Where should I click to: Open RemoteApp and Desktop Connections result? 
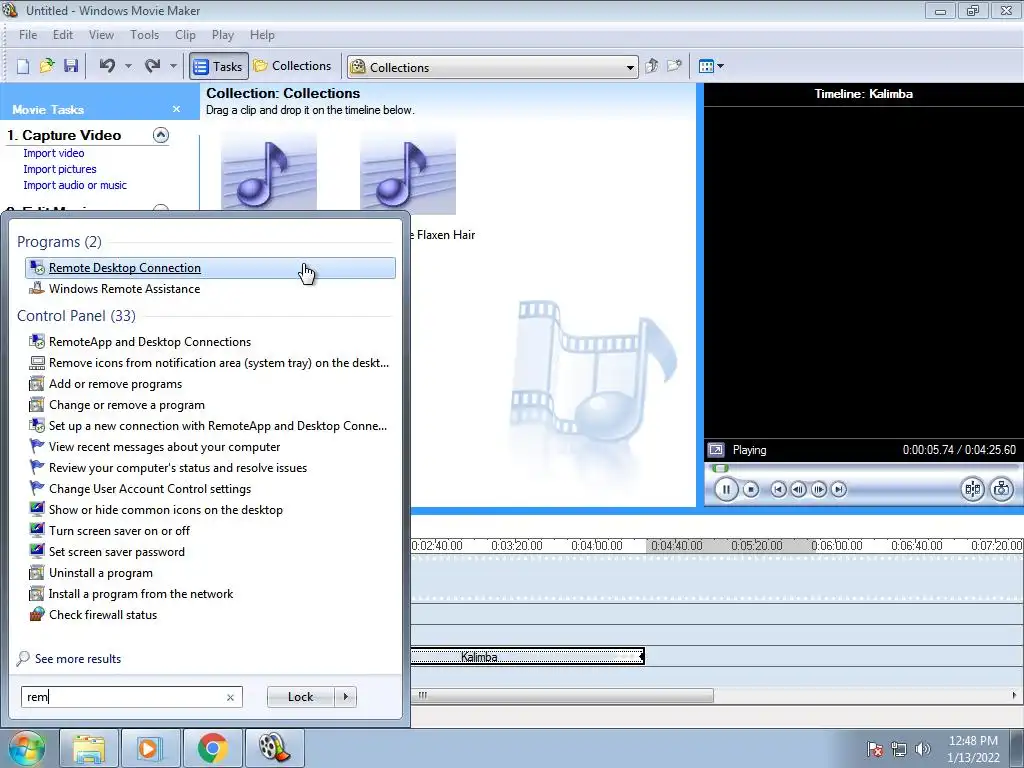coord(210,342)
